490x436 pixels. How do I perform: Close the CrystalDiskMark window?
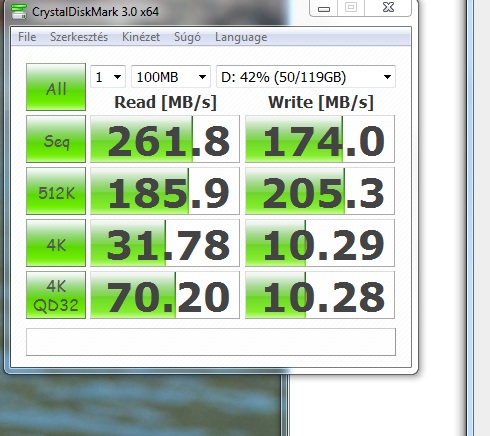(388, 8)
